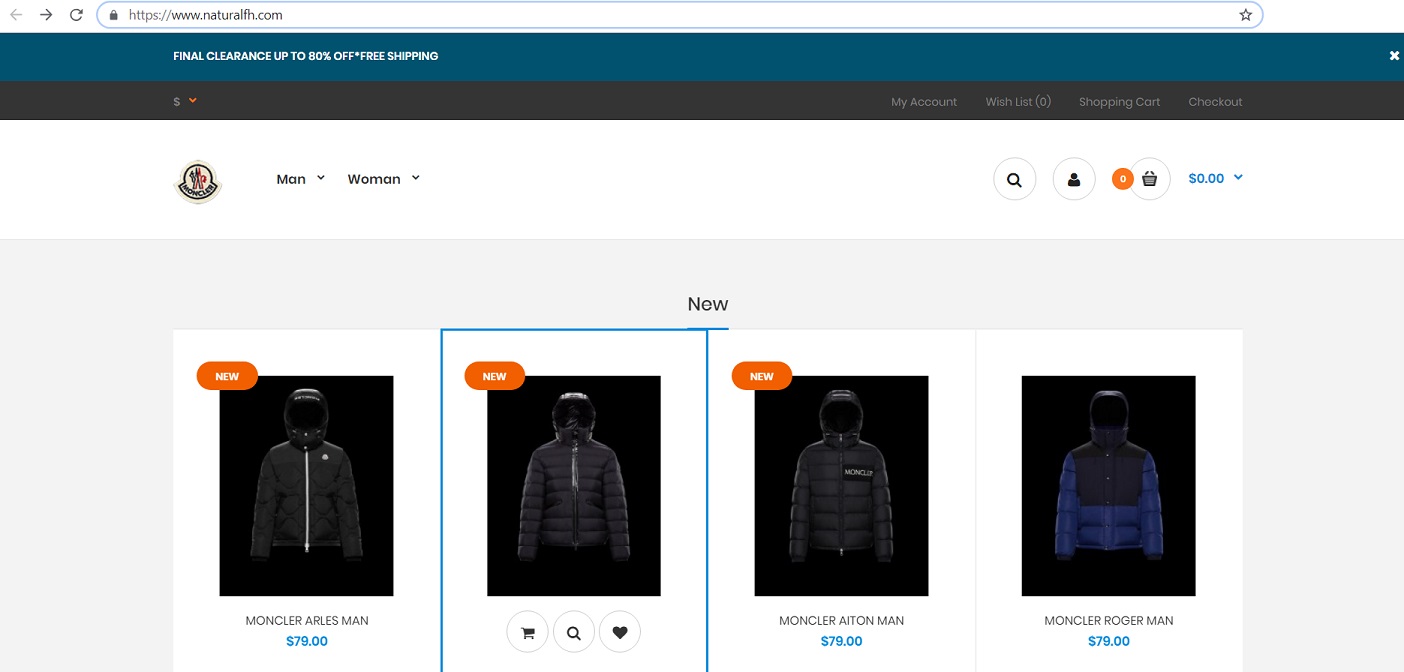This screenshot has height=672, width=1404.
Task: Open the search magnifier icon in header
Action: [x=1014, y=180]
